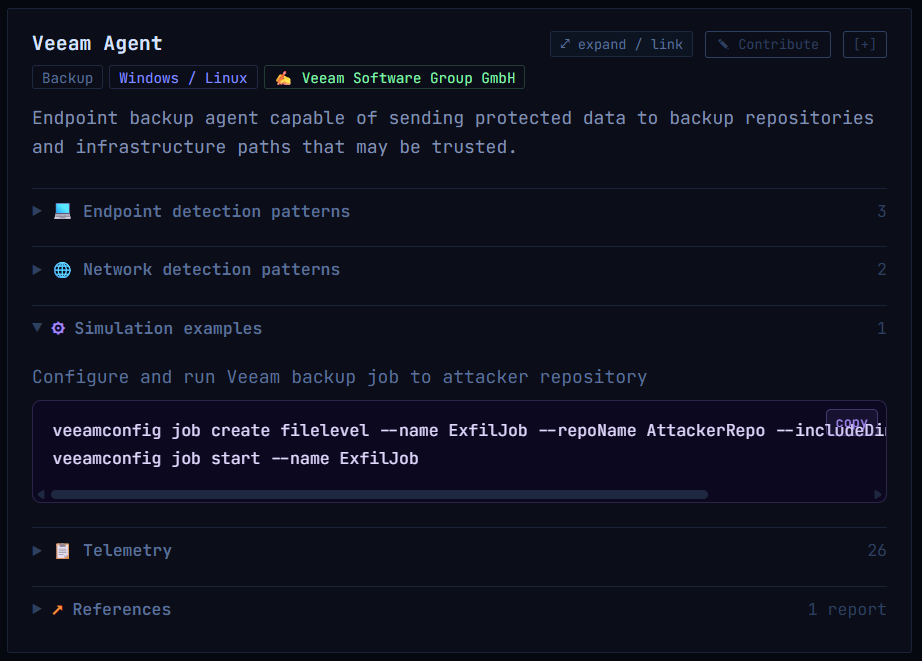Click the "veeamconfig job start --name ExfilJob" line
Screen dimensions: 922x661
[x=236, y=459]
